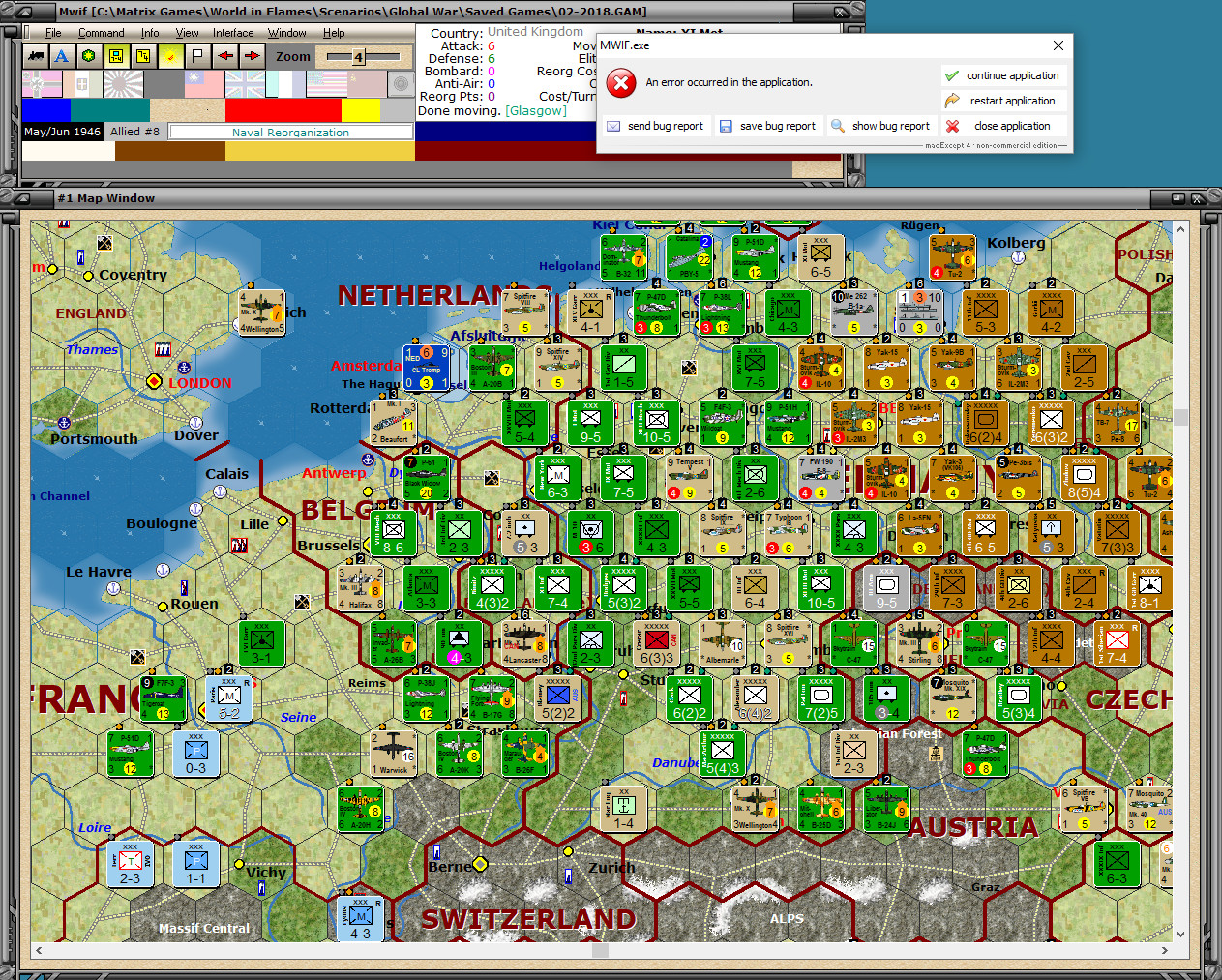The width and height of the screenshot is (1222, 980).
Task: Open the Interface menu
Action: pyautogui.click(x=233, y=33)
